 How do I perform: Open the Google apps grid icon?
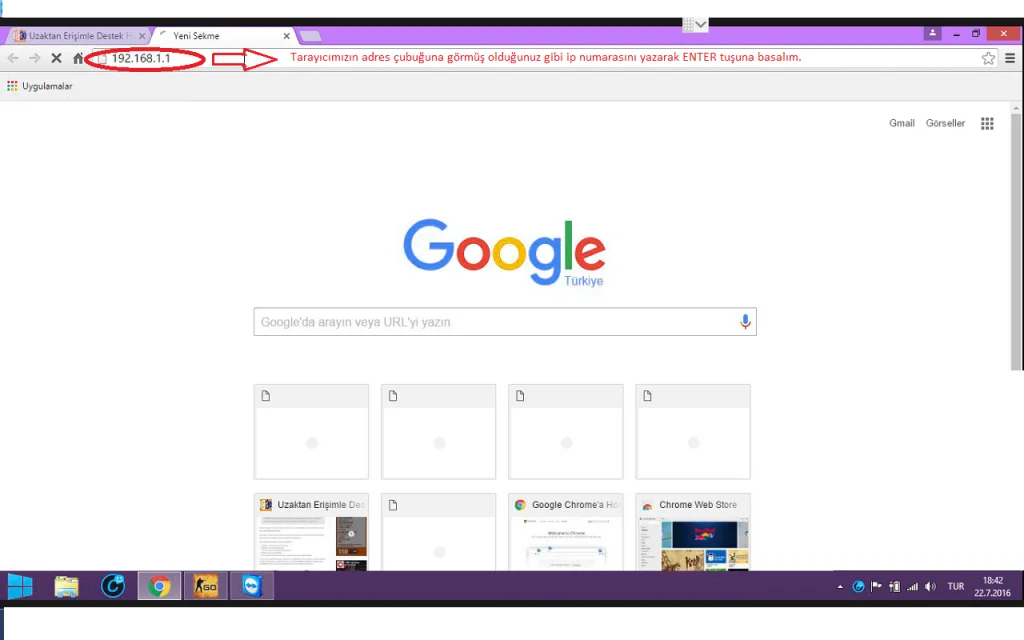point(987,124)
